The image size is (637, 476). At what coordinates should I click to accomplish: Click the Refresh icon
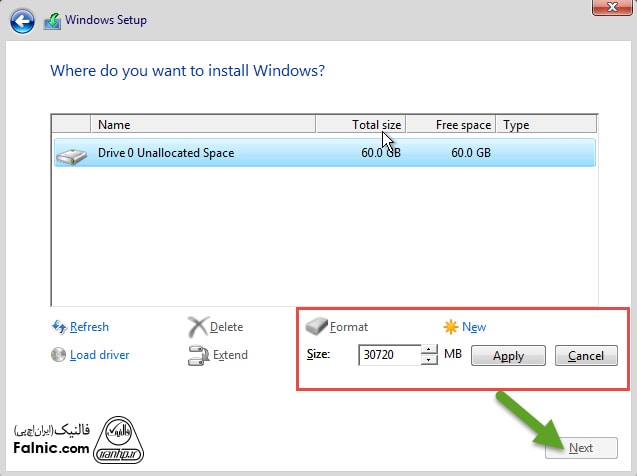point(59,327)
